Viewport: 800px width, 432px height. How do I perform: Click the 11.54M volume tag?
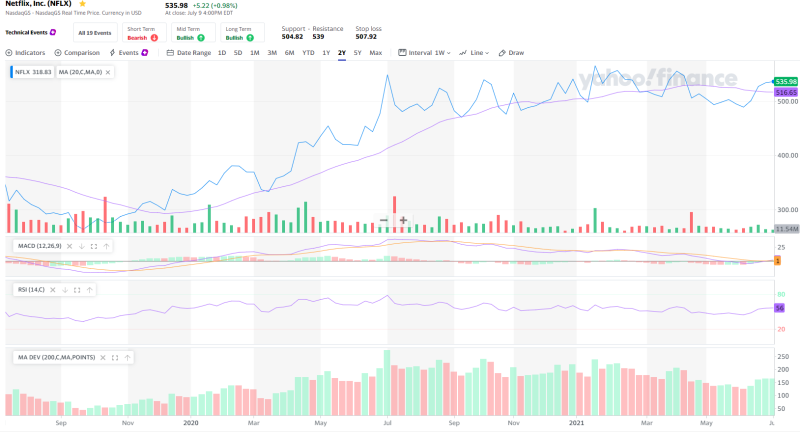tap(786, 229)
